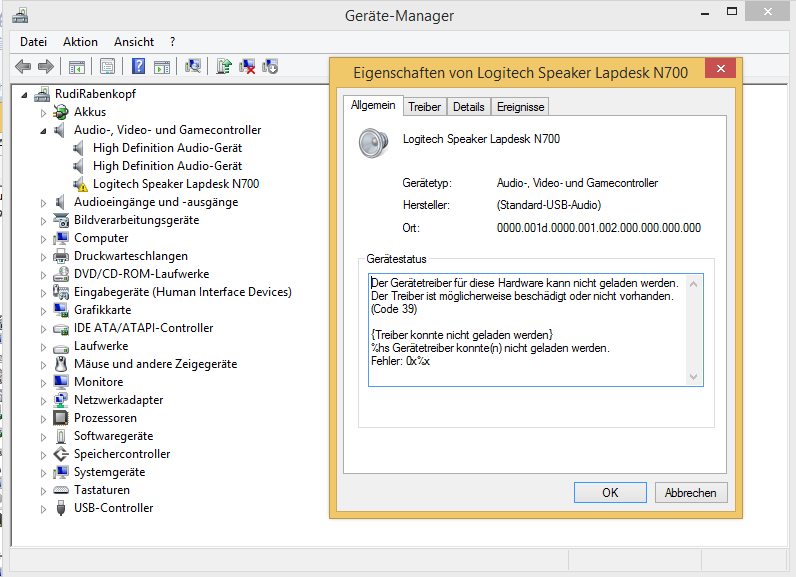The image size is (796, 577).
Task: Switch to the Ereignisse tab
Action: [x=520, y=107]
